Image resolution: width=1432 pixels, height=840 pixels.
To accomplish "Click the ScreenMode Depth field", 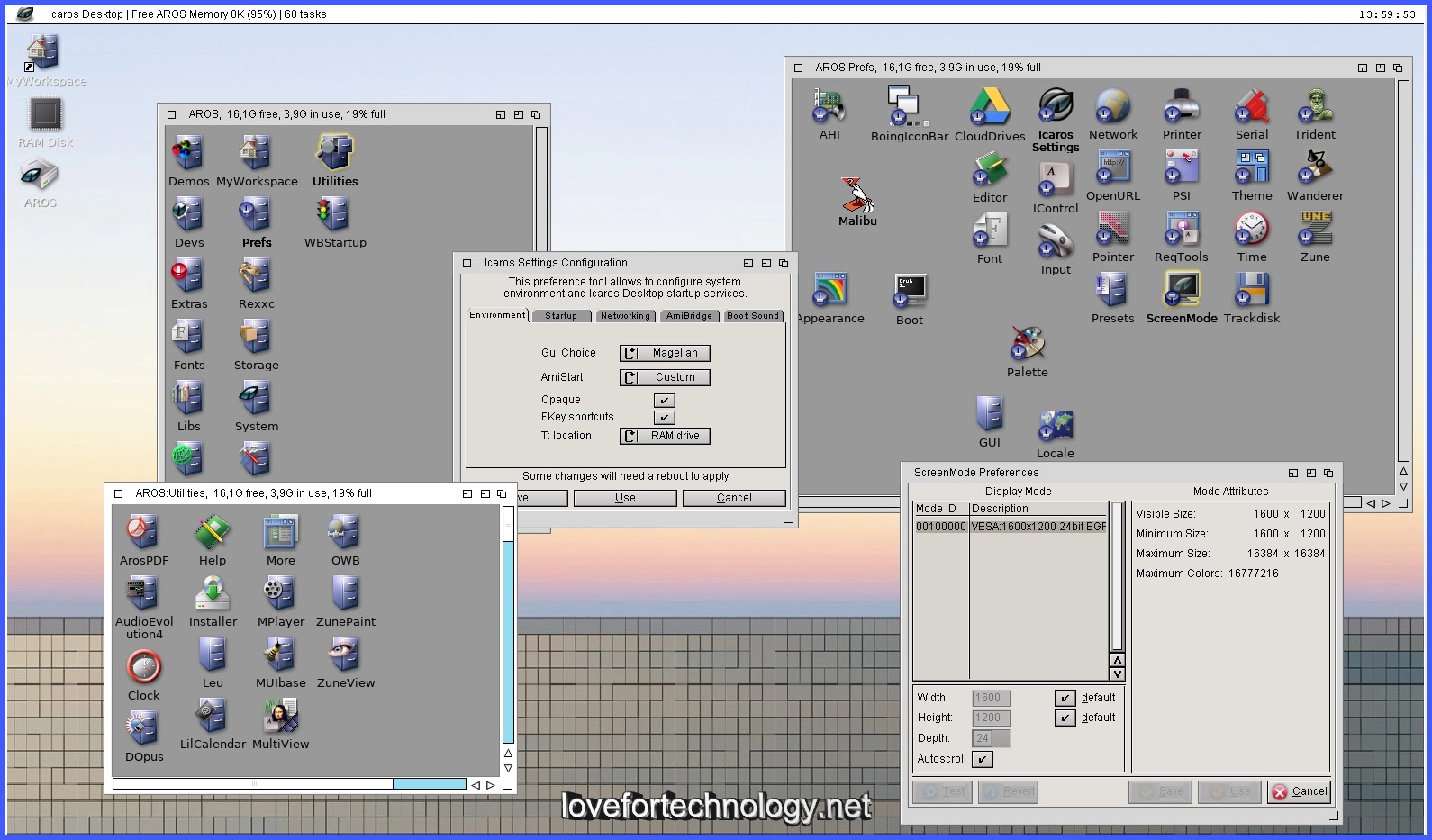I will pyautogui.click(x=991, y=738).
